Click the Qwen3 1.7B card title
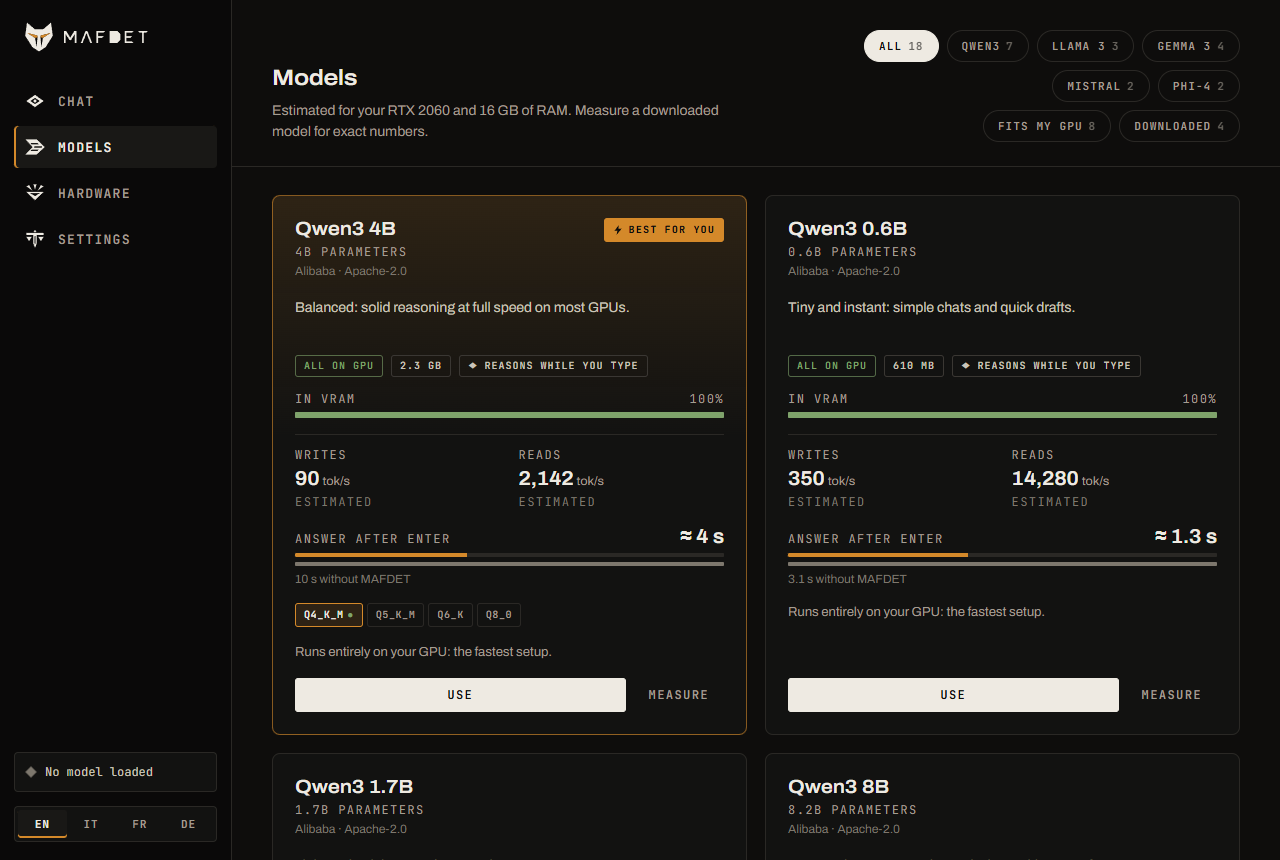 pos(354,787)
